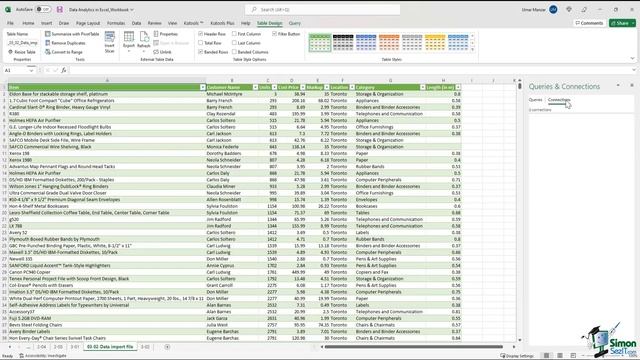The width and height of the screenshot is (640, 360).
Task: Apply the black table style
Action: click(x=343, y=42)
